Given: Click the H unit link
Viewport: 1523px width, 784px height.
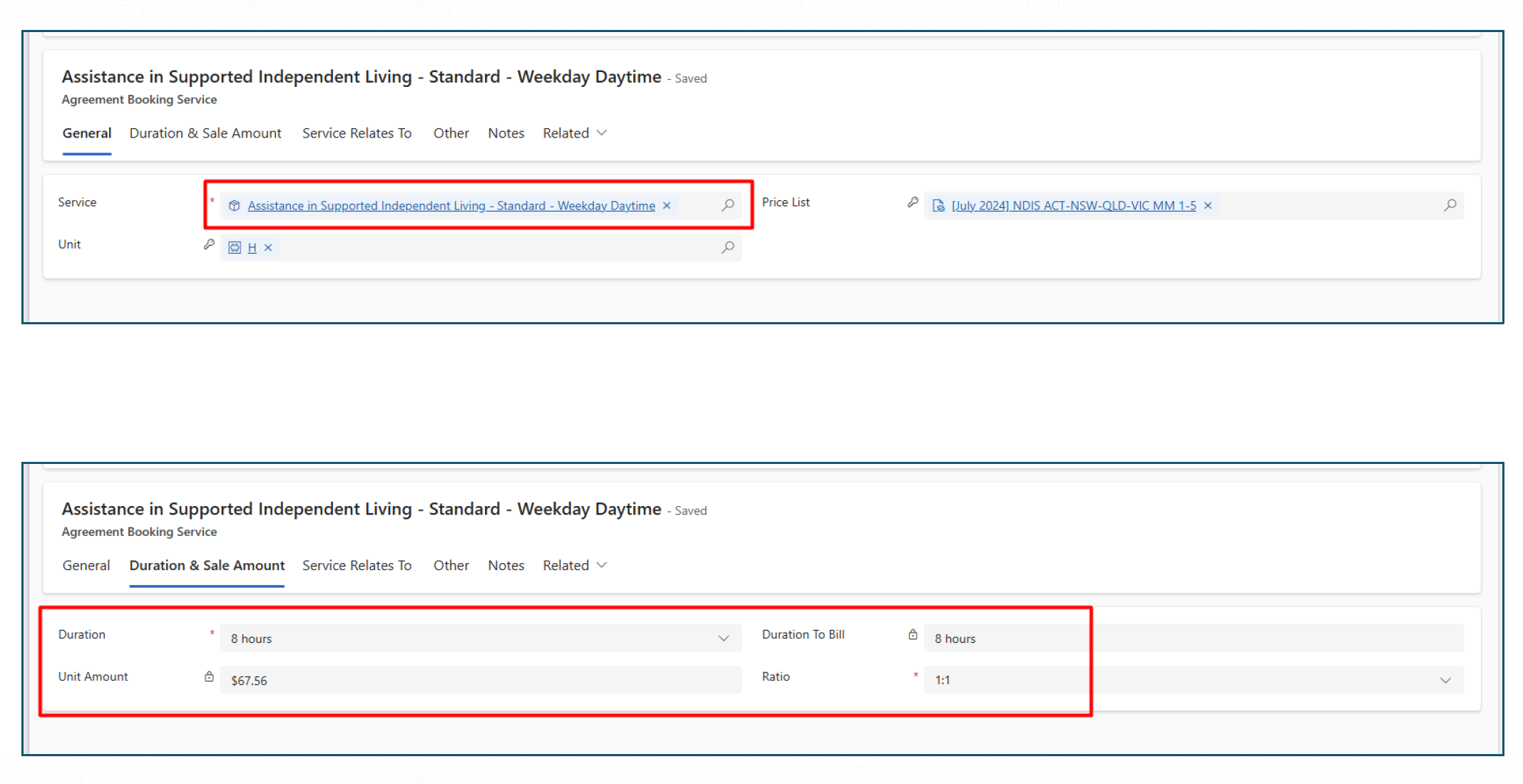Looking at the screenshot, I should click(x=252, y=247).
